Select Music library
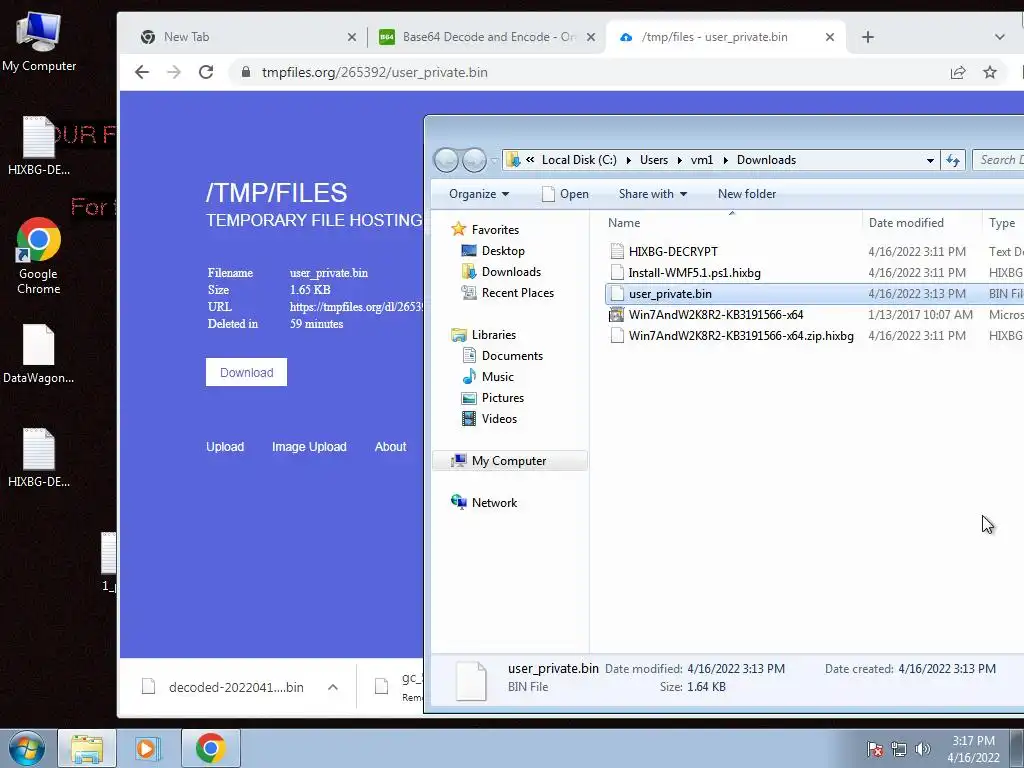1024x768 pixels. pos(497,377)
